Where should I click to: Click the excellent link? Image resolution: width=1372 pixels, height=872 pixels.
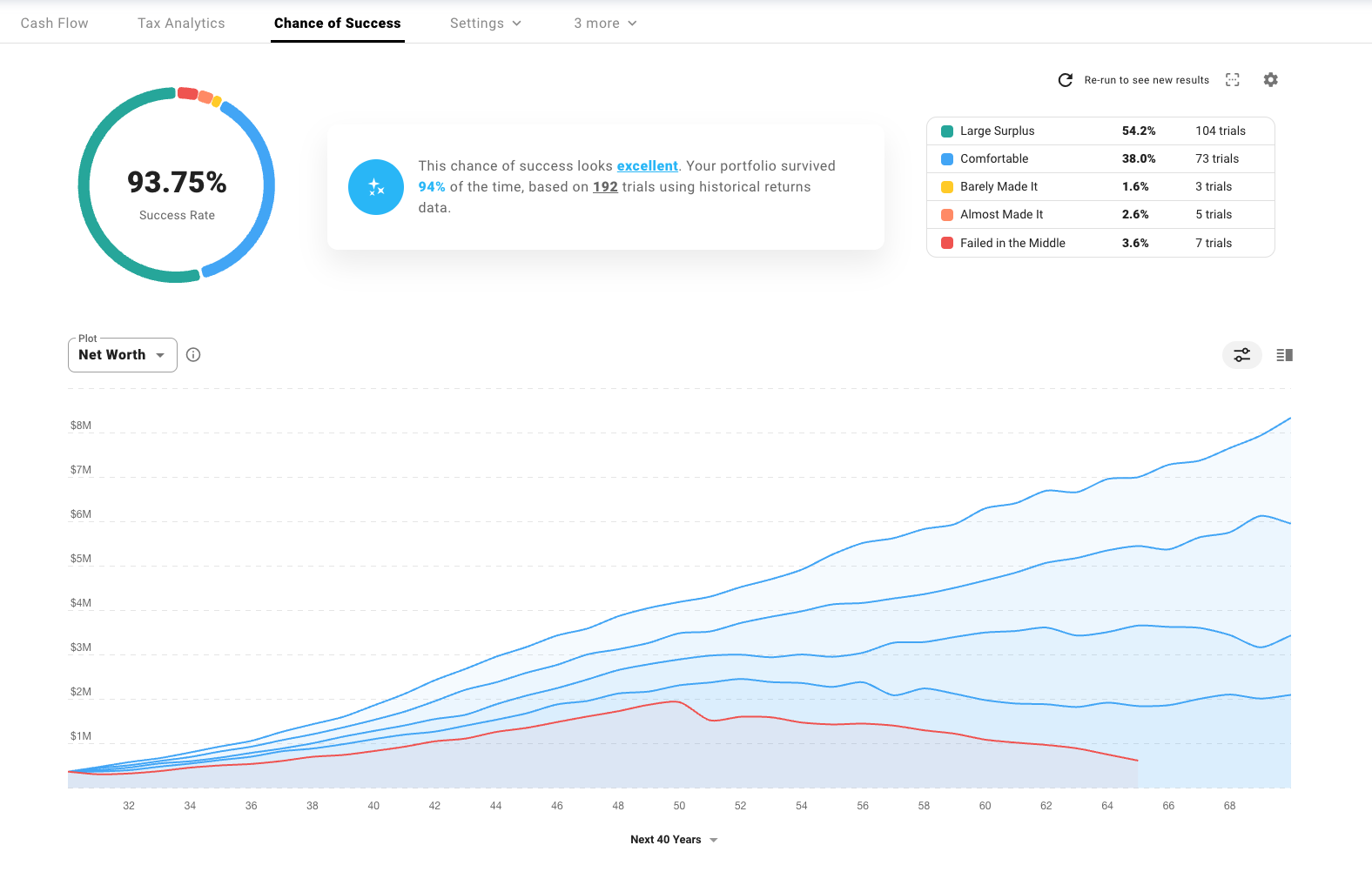pyautogui.click(x=647, y=166)
